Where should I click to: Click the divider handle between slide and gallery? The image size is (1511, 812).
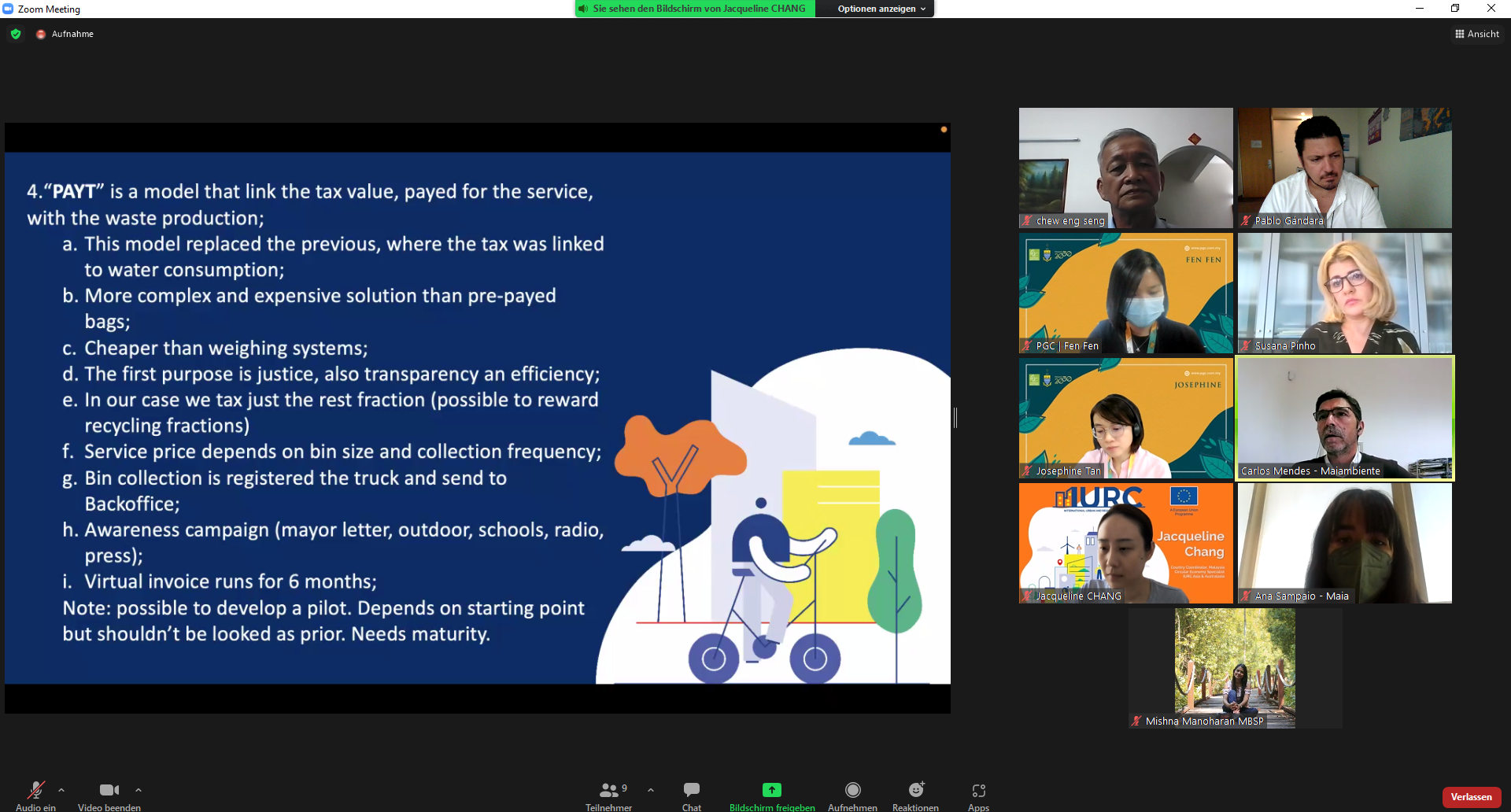955,418
